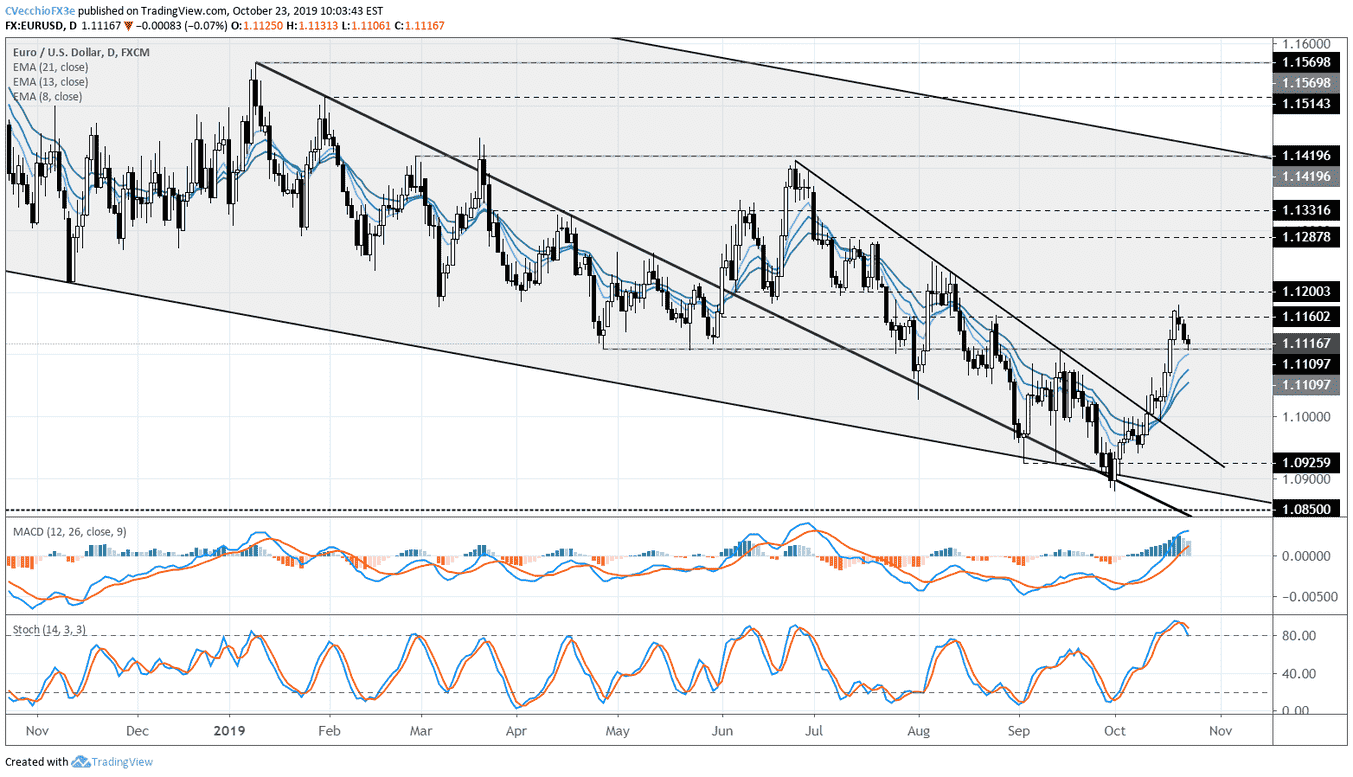Click the 'Feb' label on time axis
Image resolution: width=1353 pixels, height=777 pixels.
tap(329, 732)
